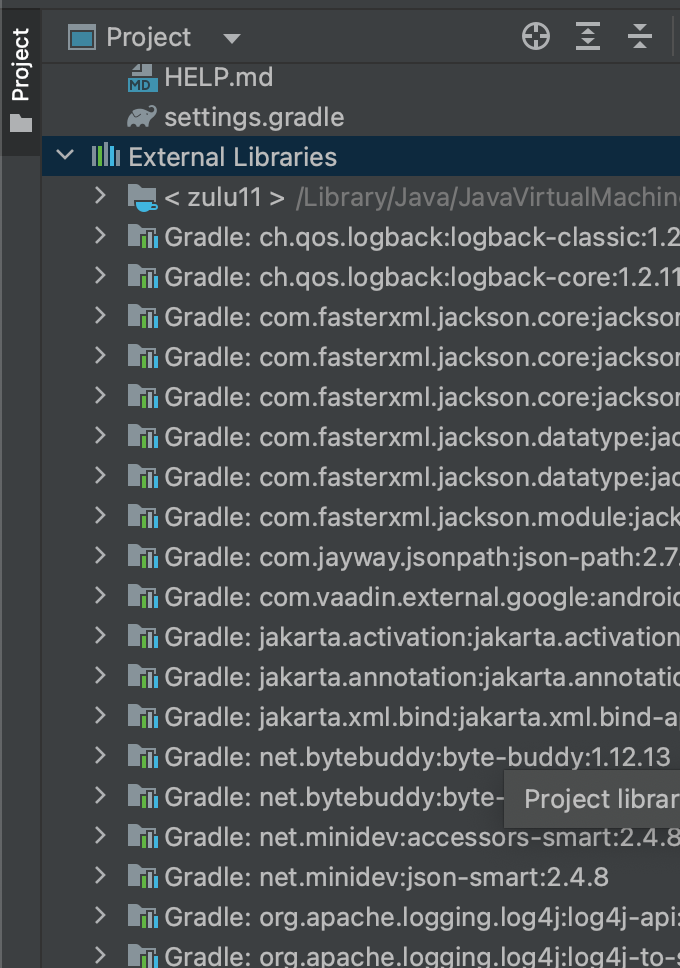Select the net.minidev:accessors-smart row text
The image size is (680, 968).
[x=422, y=837]
